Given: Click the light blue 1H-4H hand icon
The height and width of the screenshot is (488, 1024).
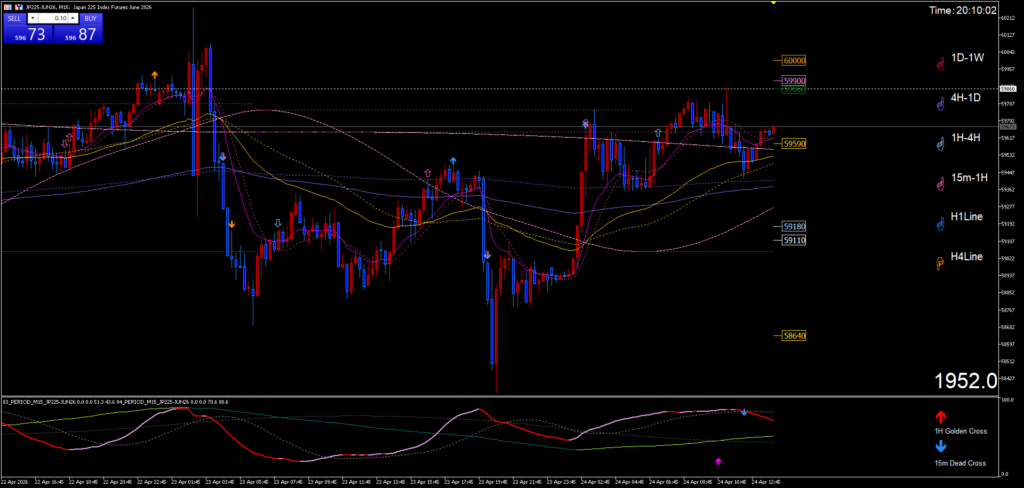Looking at the screenshot, I should coord(940,143).
